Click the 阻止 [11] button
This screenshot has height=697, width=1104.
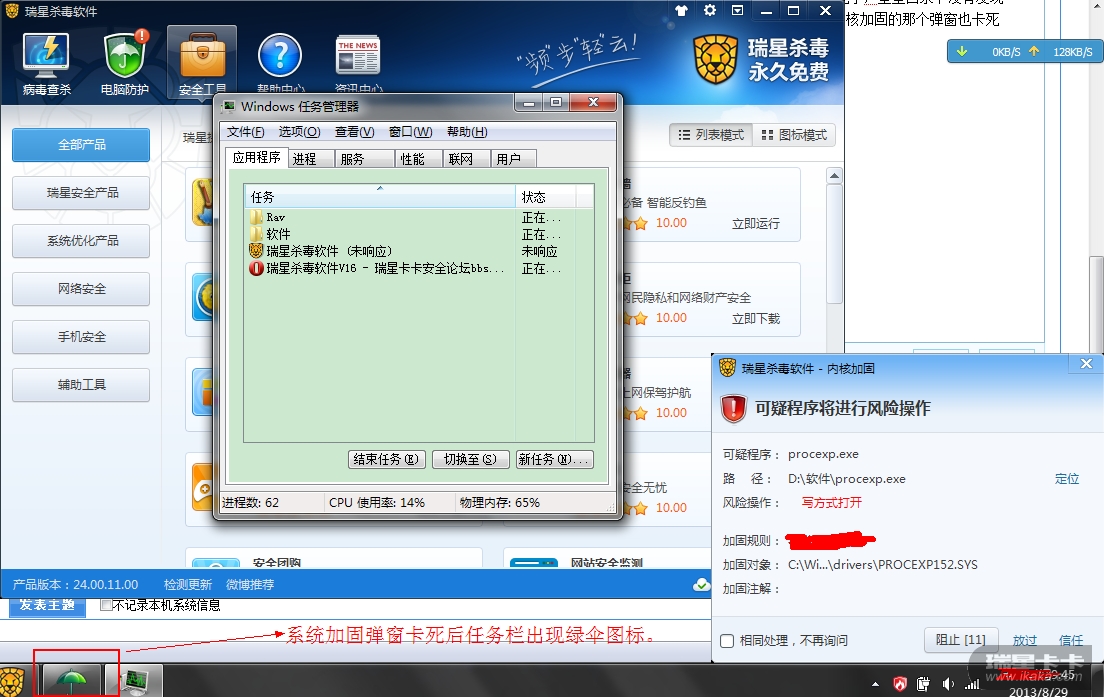pos(960,640)
